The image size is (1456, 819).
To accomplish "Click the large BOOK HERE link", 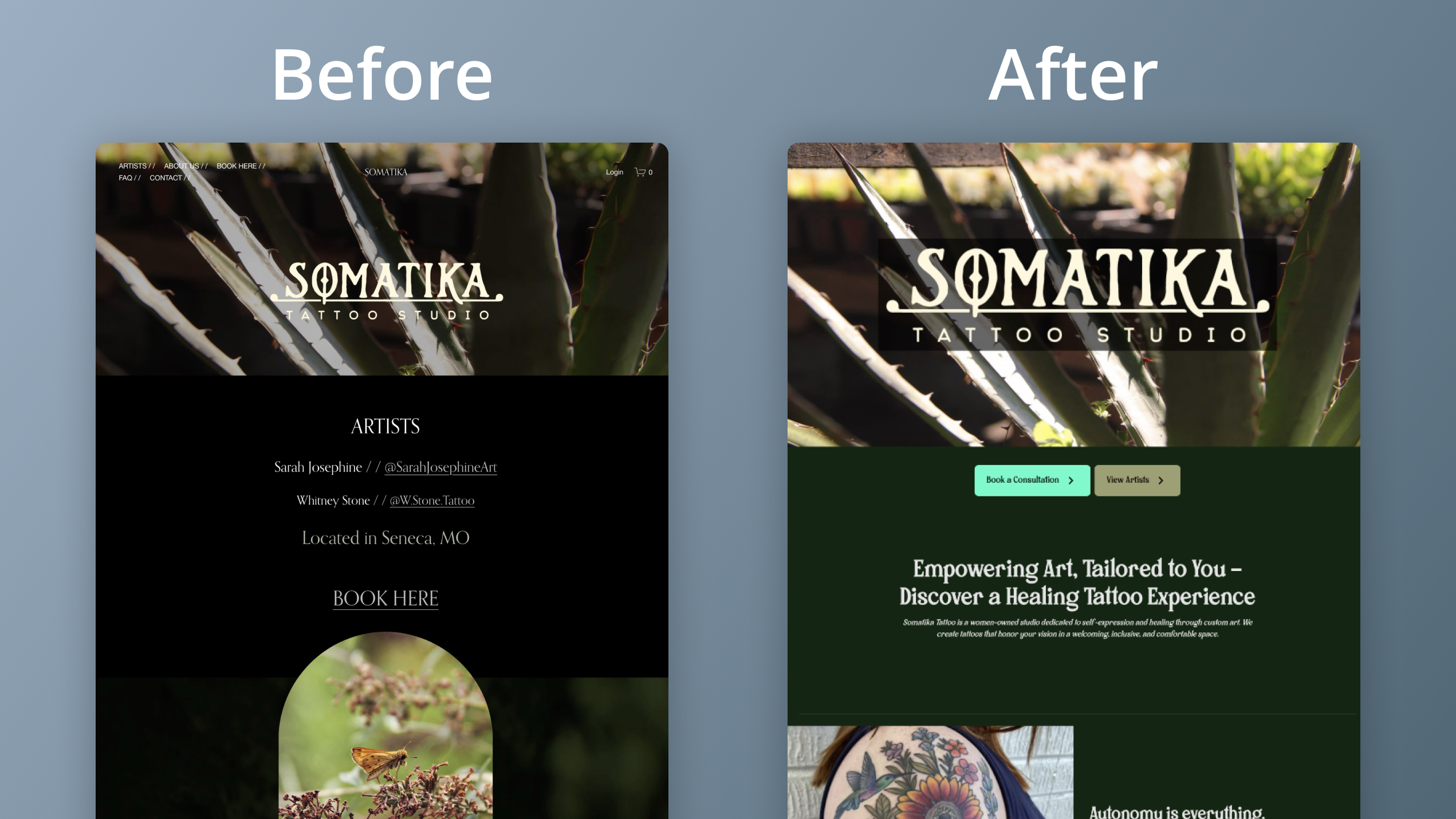I will click(385, 598).
